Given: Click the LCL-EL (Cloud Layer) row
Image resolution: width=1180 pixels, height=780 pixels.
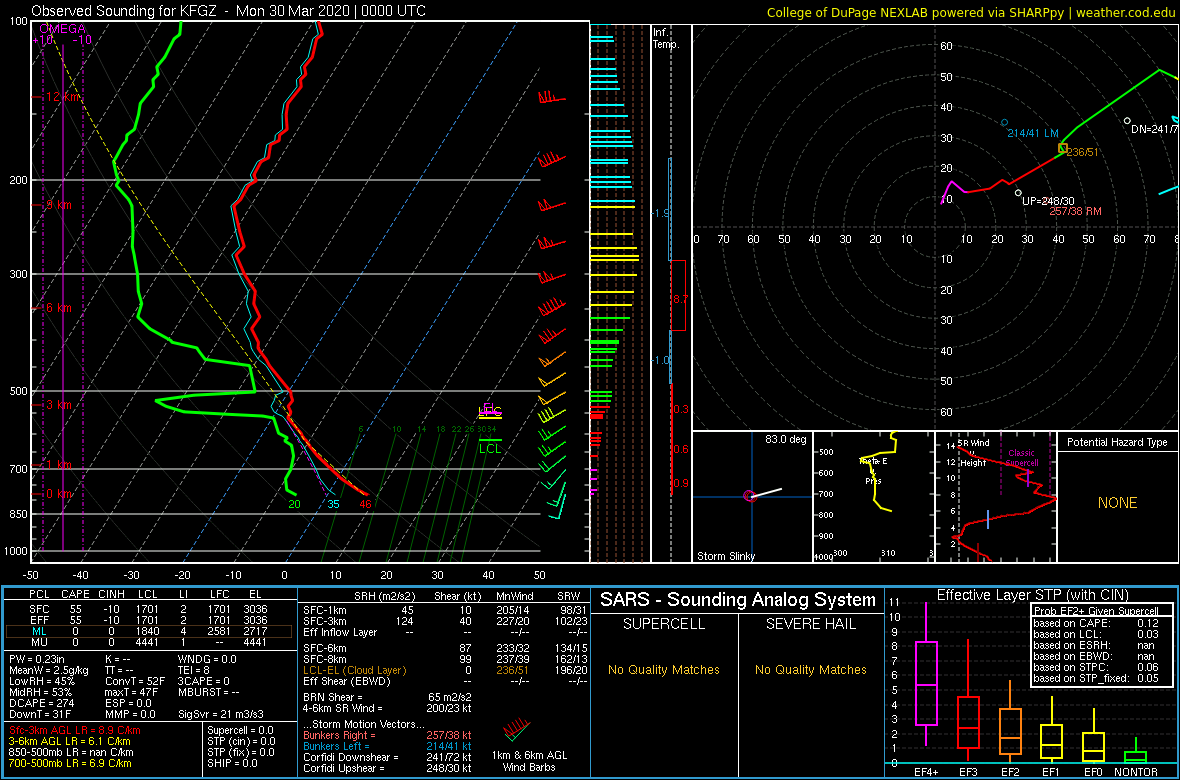Looking at the screenshot, I should (445, 670).
